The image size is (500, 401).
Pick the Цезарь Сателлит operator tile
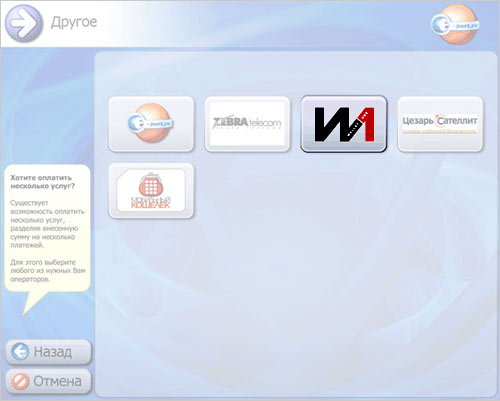pyautogui.click(x=440, y=124)
